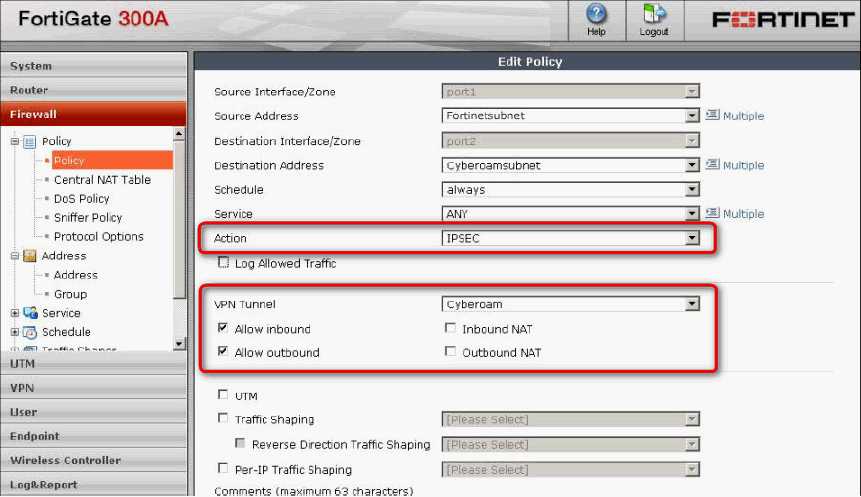Screen dimensions: 861x497
Task: Open the VPN Tunnel dropdown
Action: click(x=571, y=304)
